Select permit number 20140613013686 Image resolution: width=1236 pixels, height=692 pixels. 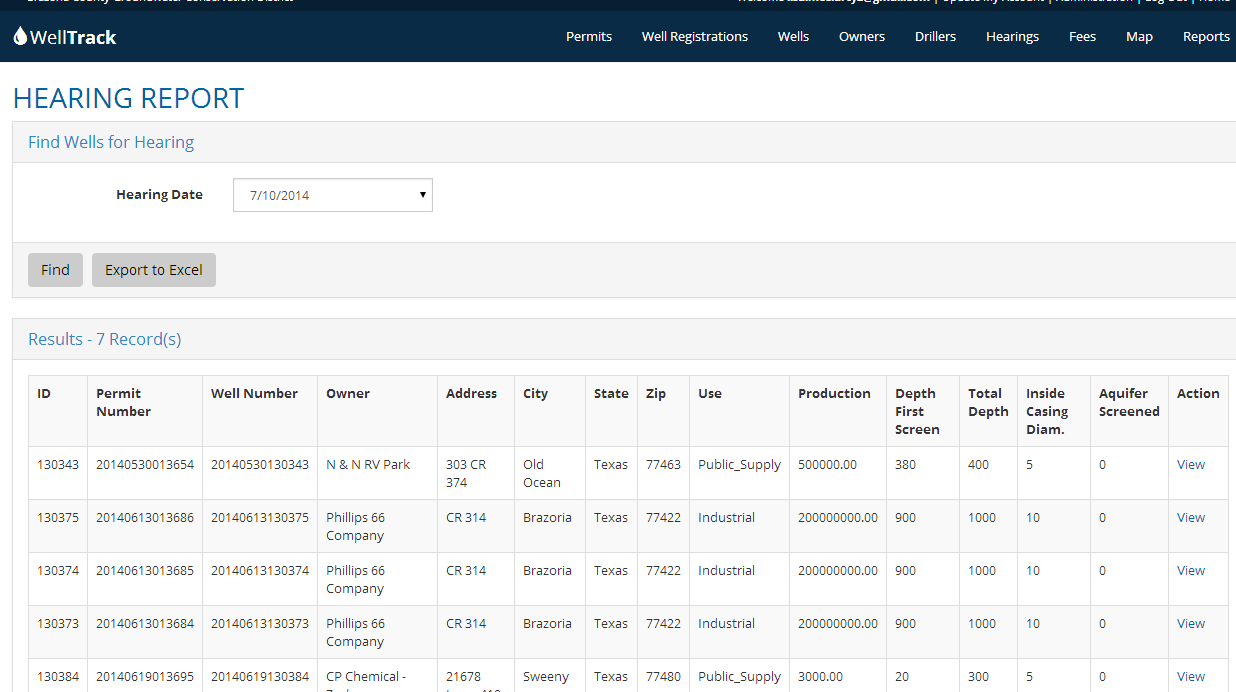tap(145, 517)
